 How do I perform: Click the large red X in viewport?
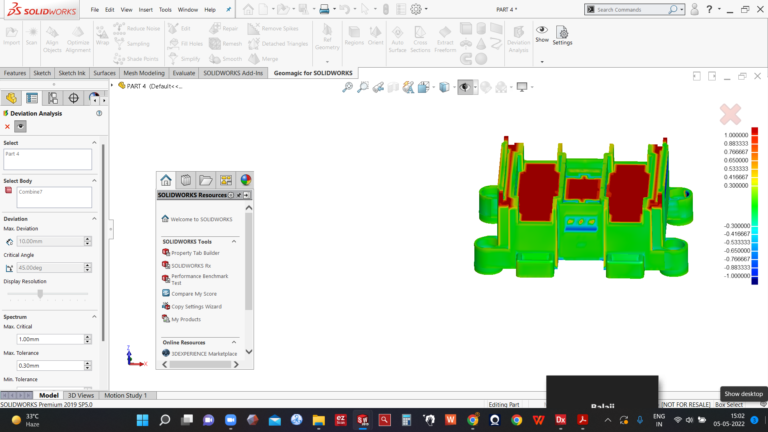[x=730, y=114]
